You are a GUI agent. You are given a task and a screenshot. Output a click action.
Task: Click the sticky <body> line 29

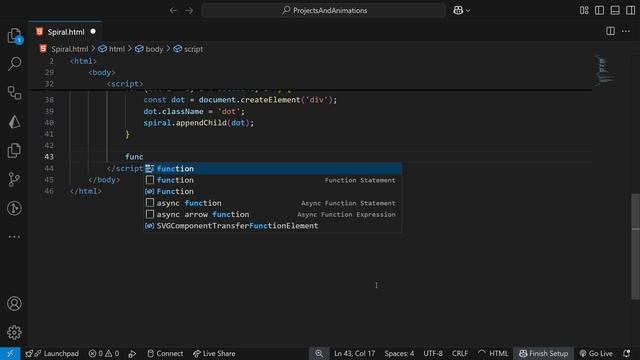point(102,72)
